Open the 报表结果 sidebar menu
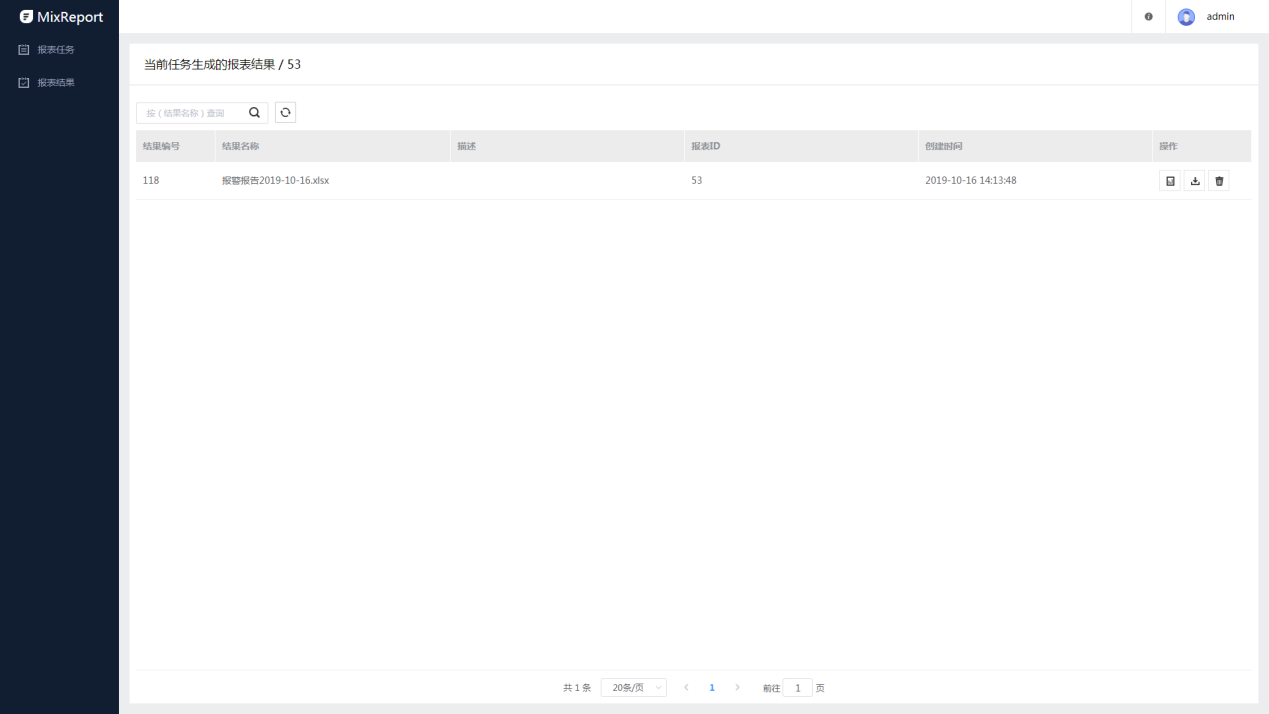The image size is (1269, 714). tap(55, 82)
